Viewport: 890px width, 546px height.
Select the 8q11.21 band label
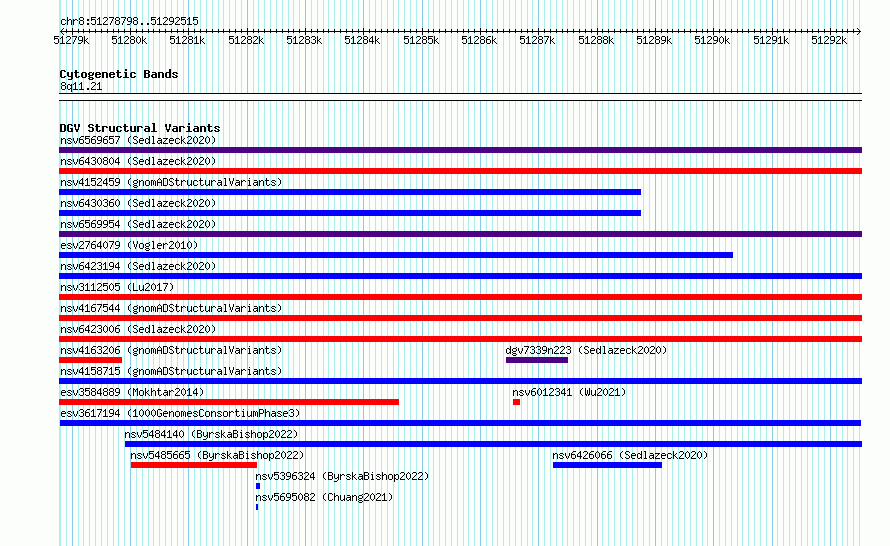tap(81, 86)
